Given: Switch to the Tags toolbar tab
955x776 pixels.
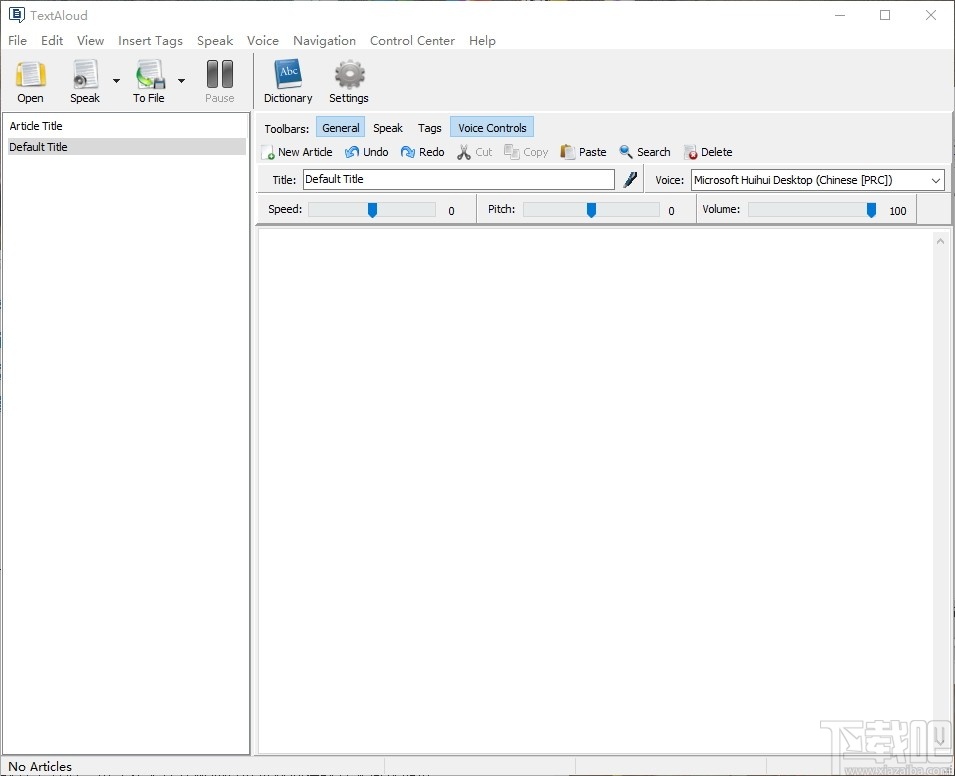Looking at the screenshot, I should point(429,127).
